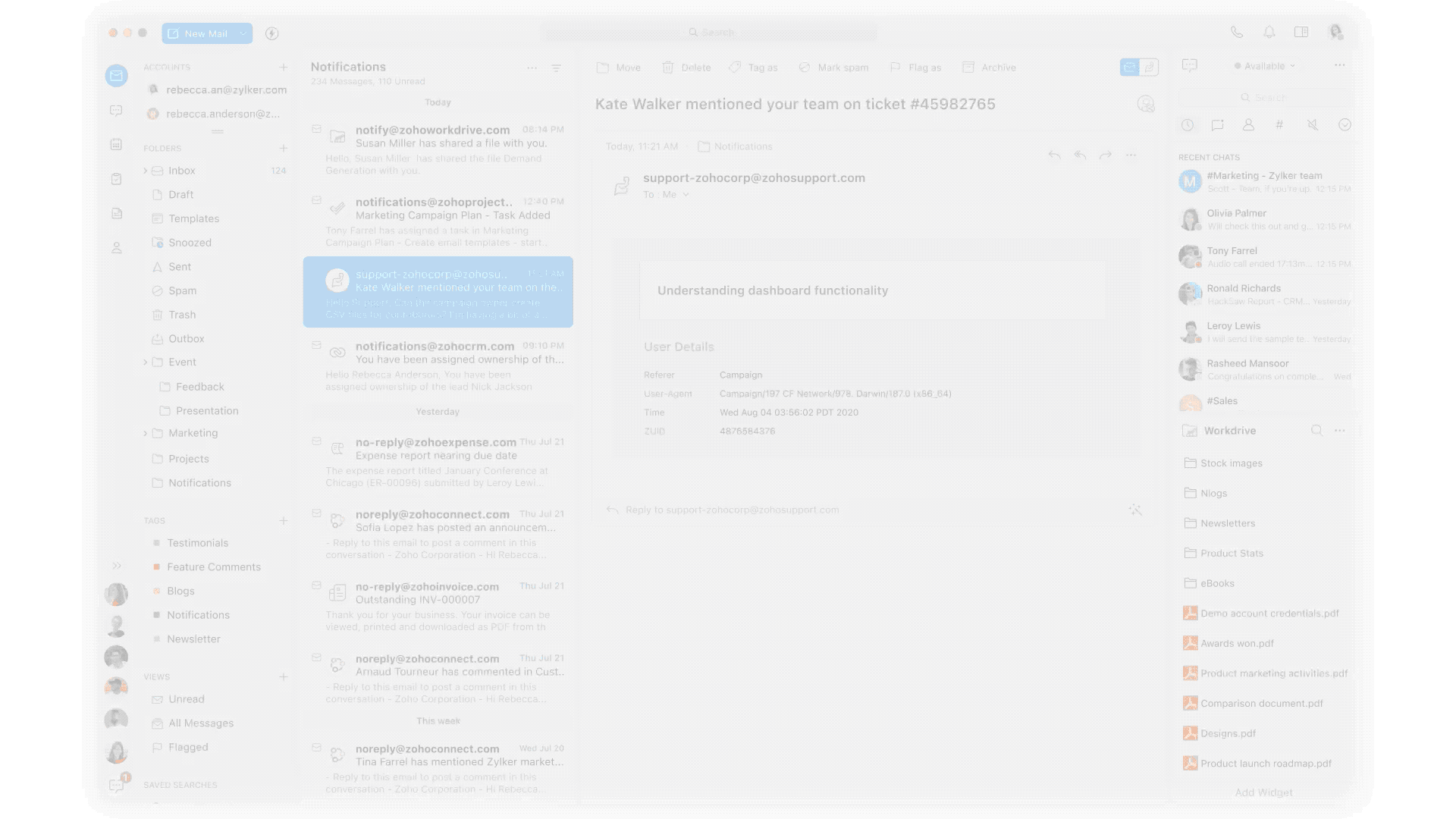
Task: Open the New Mail dropdown arrow
Action: tap(243, 33)
